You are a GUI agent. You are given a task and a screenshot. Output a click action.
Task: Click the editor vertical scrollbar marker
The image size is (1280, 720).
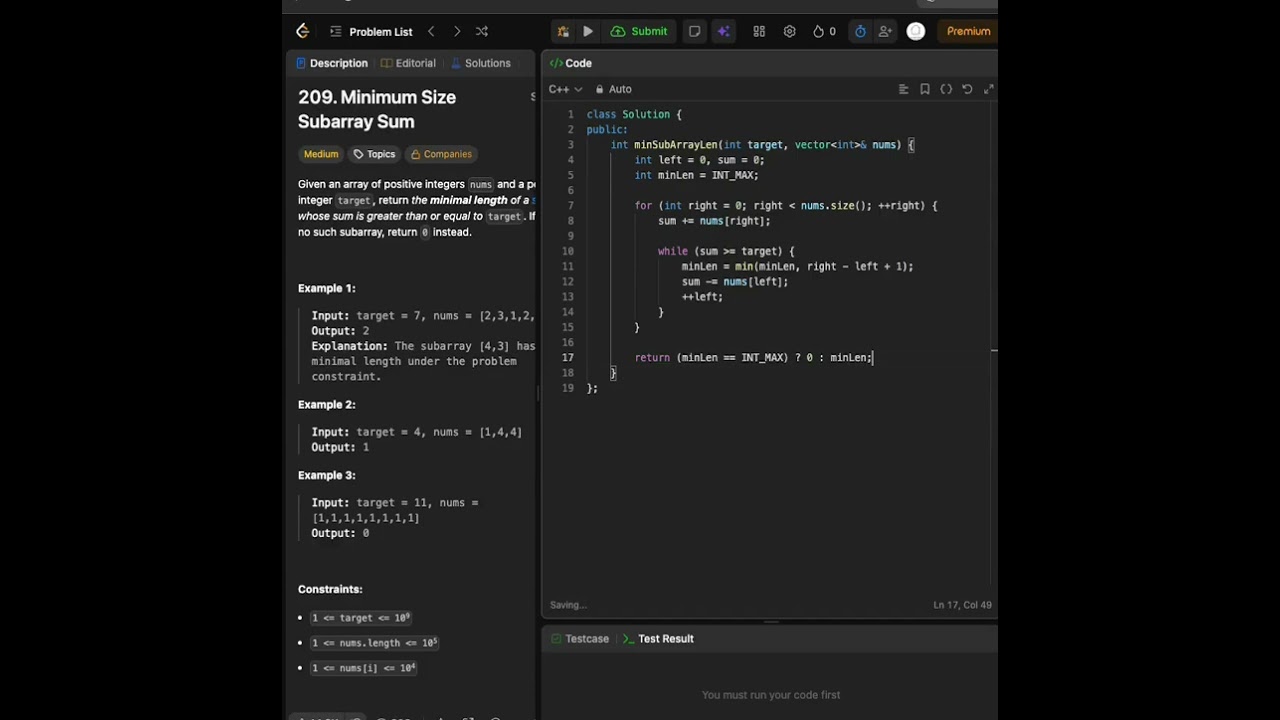tap(994, 351)
